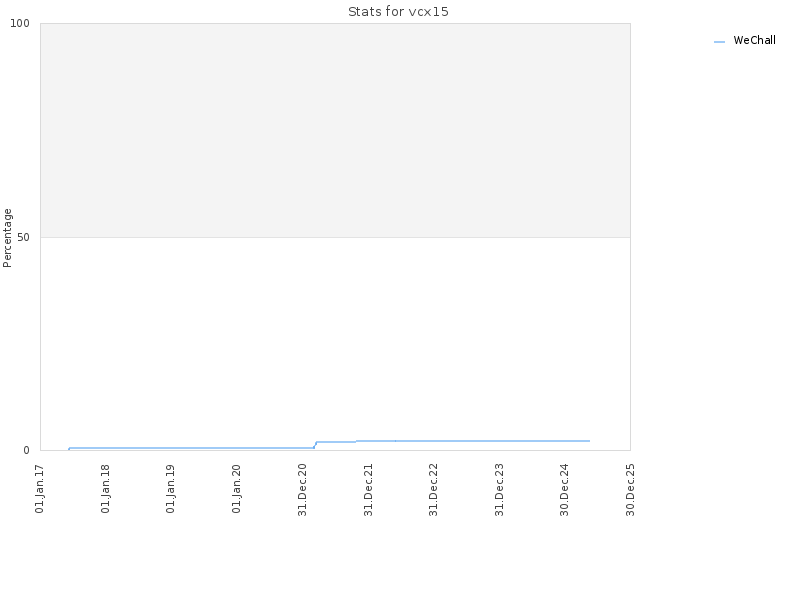Click the Percentage axis label
Screen dimensions: 800x600
coord(7,238)
